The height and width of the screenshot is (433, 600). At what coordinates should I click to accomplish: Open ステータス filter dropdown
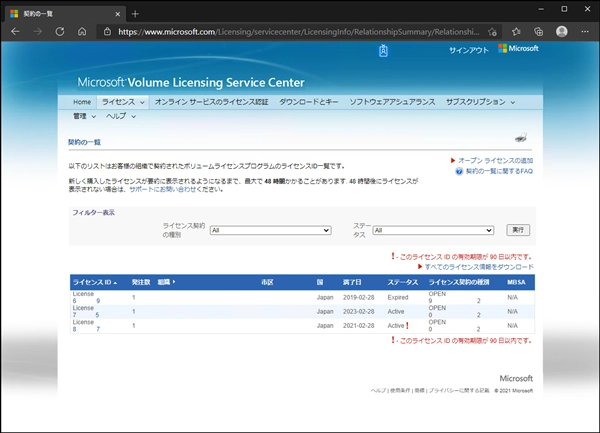433,230
